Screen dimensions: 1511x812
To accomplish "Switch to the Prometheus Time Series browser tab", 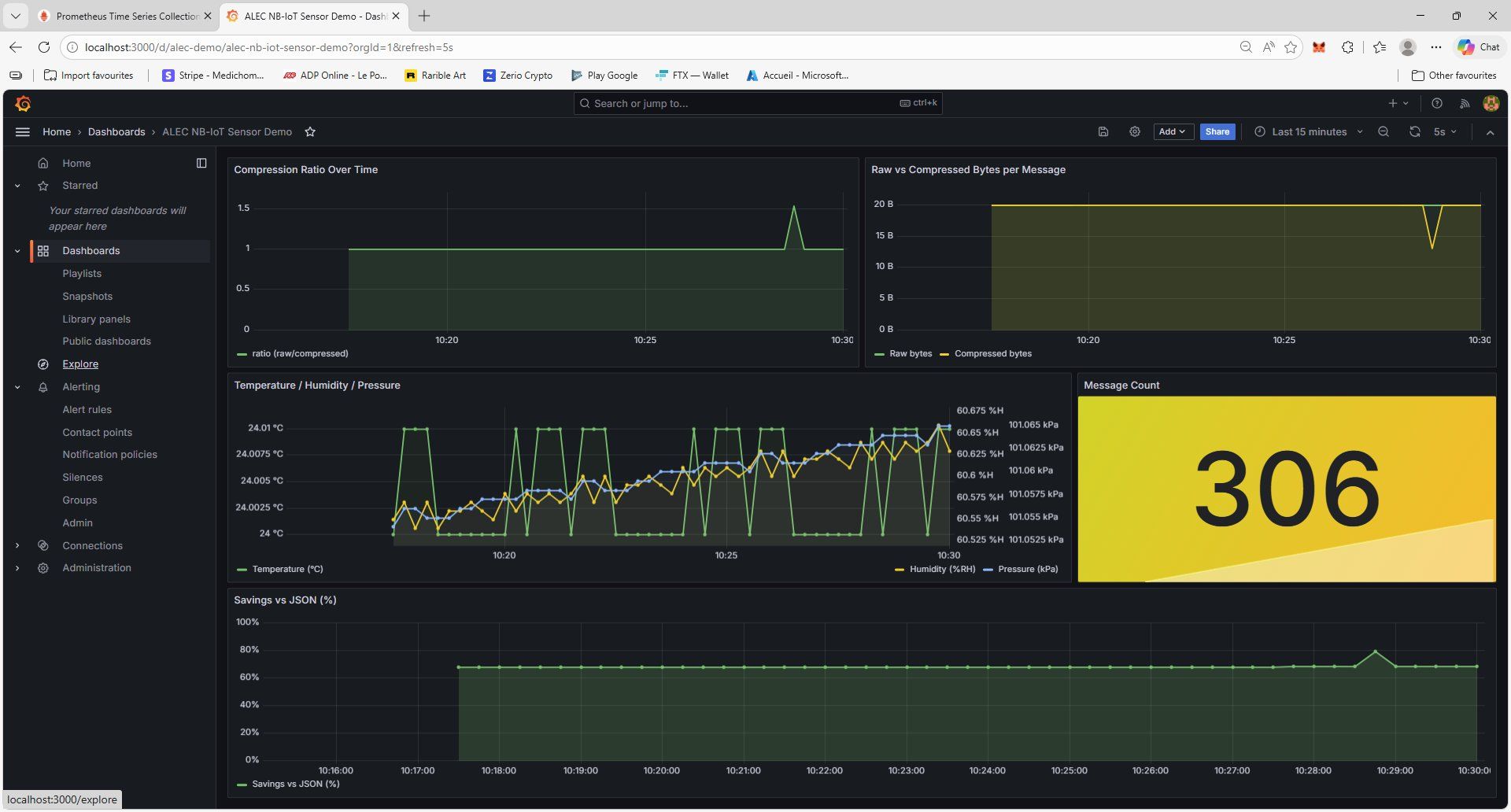I will [x=126, y=17].
